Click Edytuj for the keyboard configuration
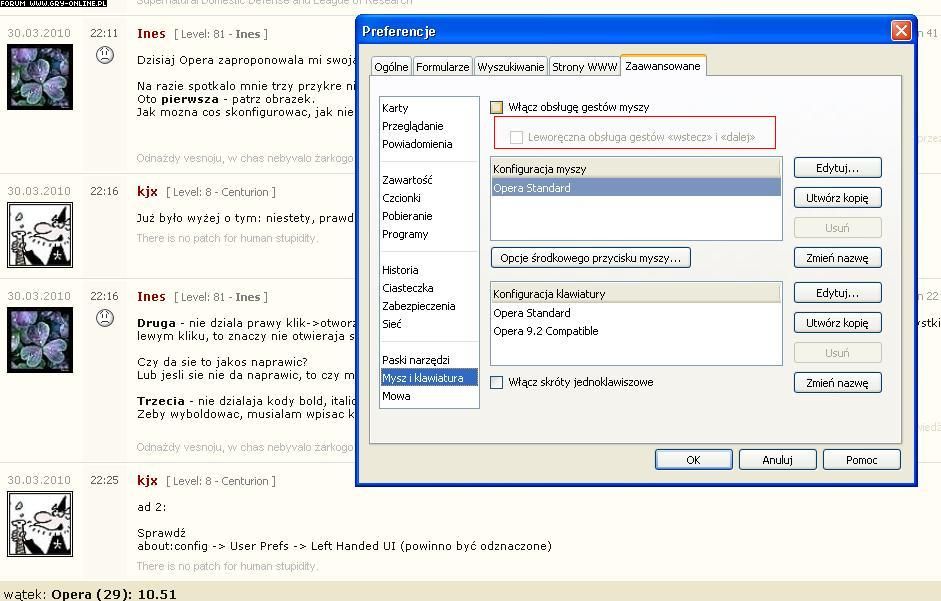The height and width of the screenshot is (601, 941). coord(837,293)
